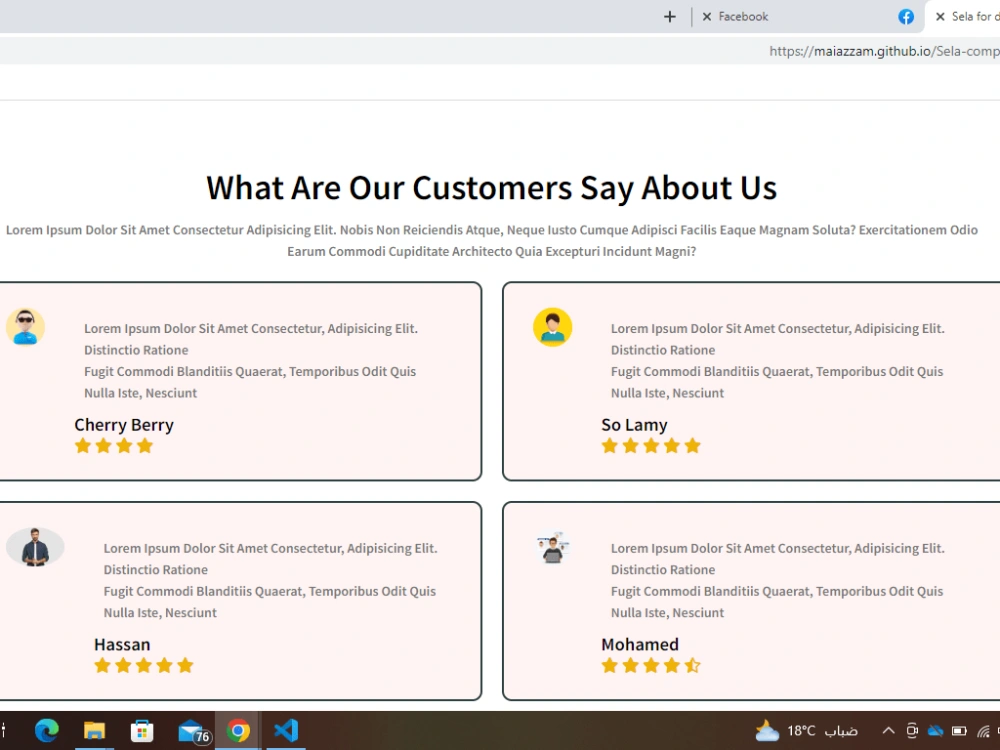Click the OneDrive cloud tray icon
Screen dimensions: 1000x750
point(936,730)
